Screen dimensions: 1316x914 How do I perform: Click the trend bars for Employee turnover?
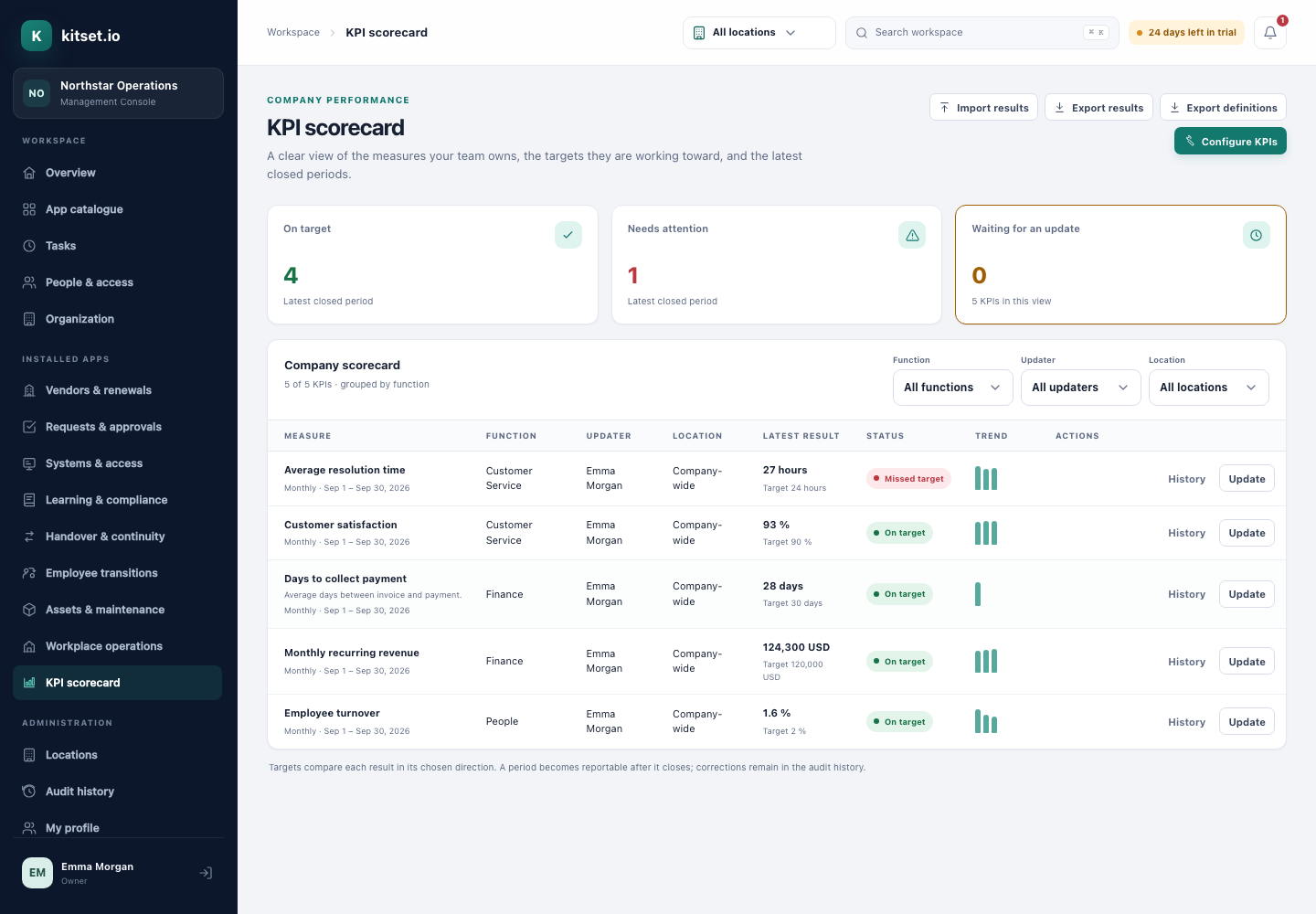tap(986, 721)
